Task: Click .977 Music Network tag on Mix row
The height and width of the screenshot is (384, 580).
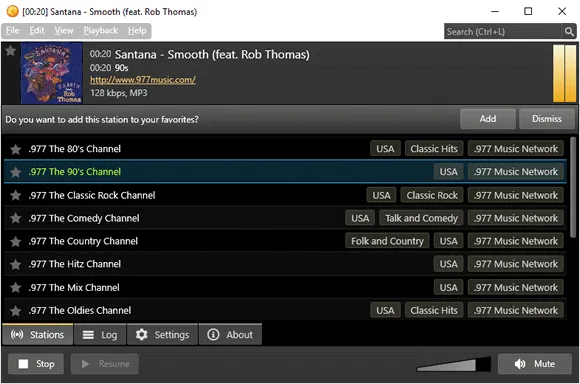Action: pyautogui.click(x=516, y=287)
